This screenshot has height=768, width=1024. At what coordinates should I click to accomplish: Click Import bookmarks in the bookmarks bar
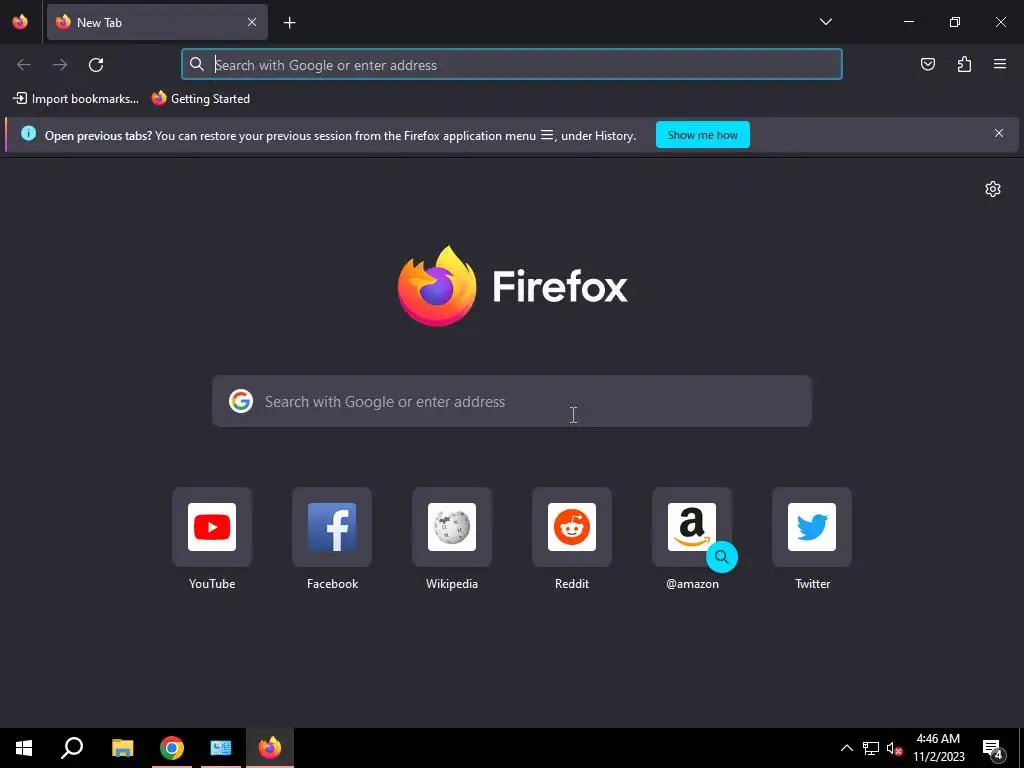click(76, 99)
